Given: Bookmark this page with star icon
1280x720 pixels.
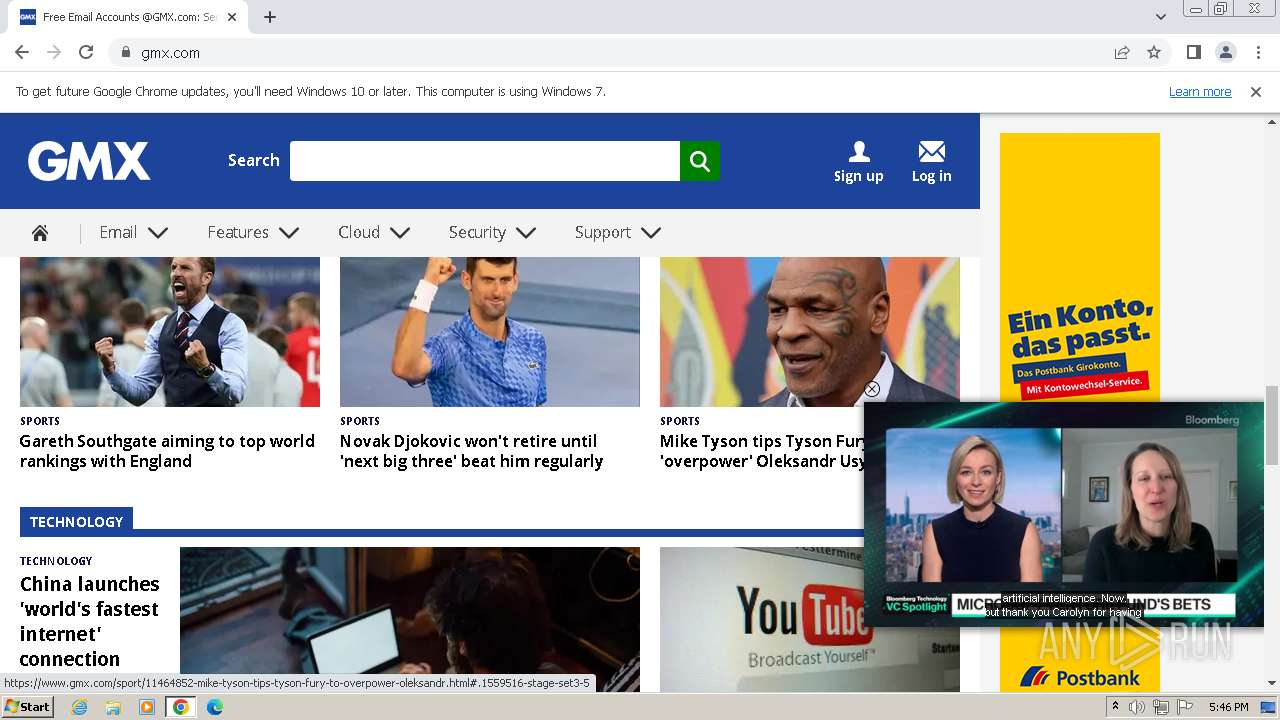Looking at the screenshot, I should tap(1154, 52).
